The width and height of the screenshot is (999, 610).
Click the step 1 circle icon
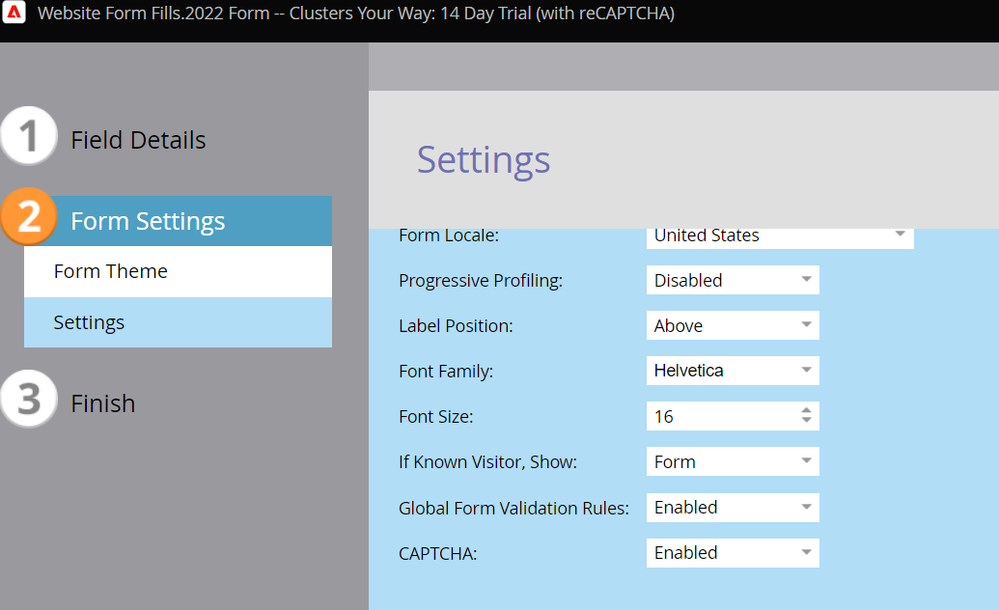pyautogui.click(x=29, y=136)
